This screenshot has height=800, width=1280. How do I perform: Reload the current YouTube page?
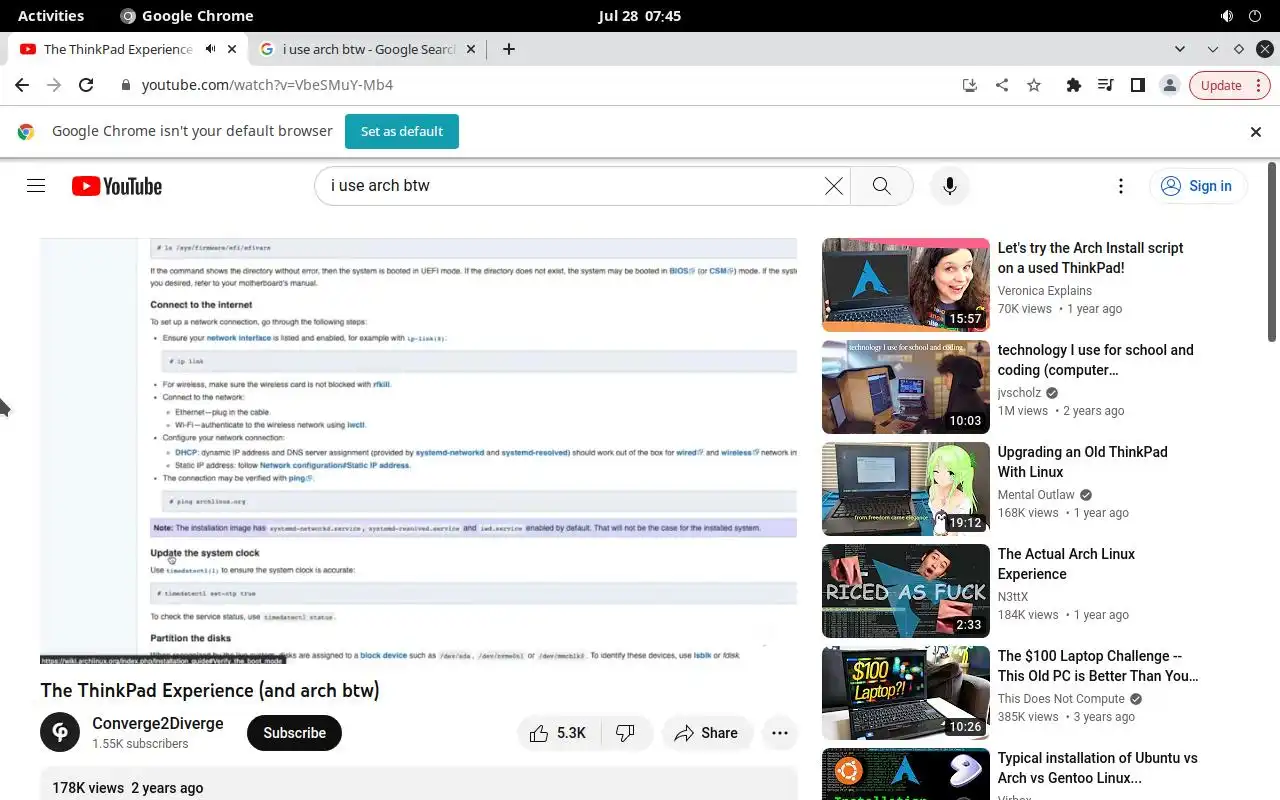[86, 85]
